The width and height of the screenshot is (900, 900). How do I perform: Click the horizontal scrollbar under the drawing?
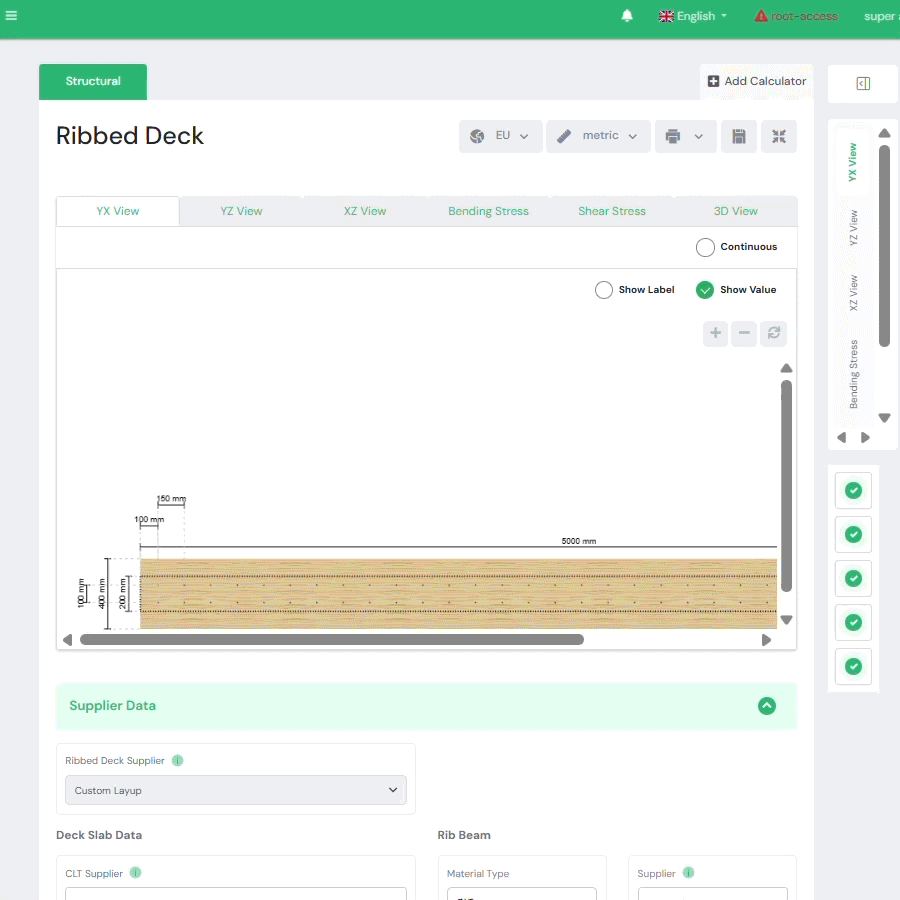point(331,639)
